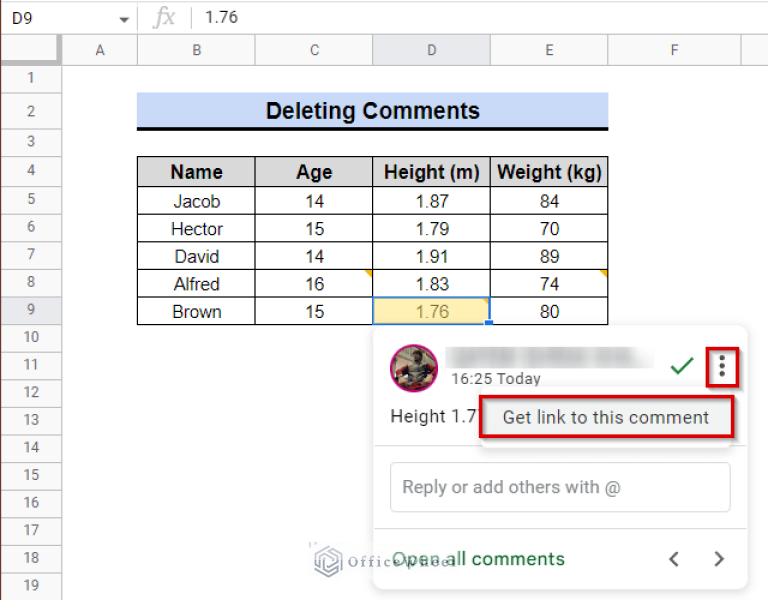Screen dimensions: 768x600
Task: Select the cell containing Alfred
Action: [x=196, y=284]
